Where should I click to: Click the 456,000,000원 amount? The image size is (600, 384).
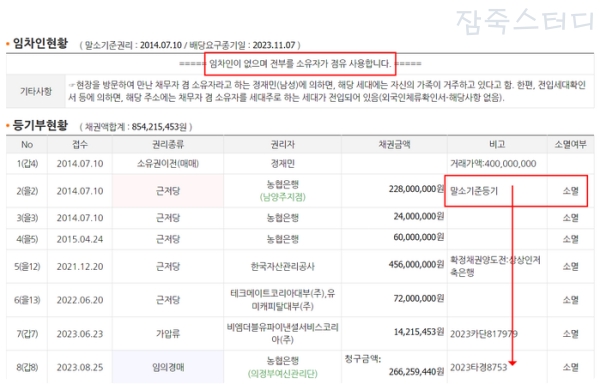[x=416, y=265]
